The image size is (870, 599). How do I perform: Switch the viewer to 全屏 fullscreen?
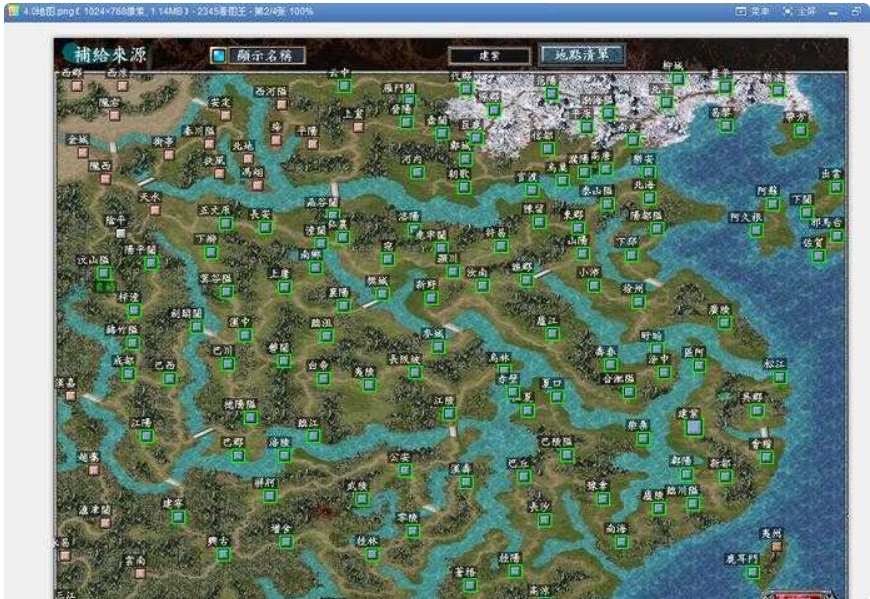[x=800, y=11]
